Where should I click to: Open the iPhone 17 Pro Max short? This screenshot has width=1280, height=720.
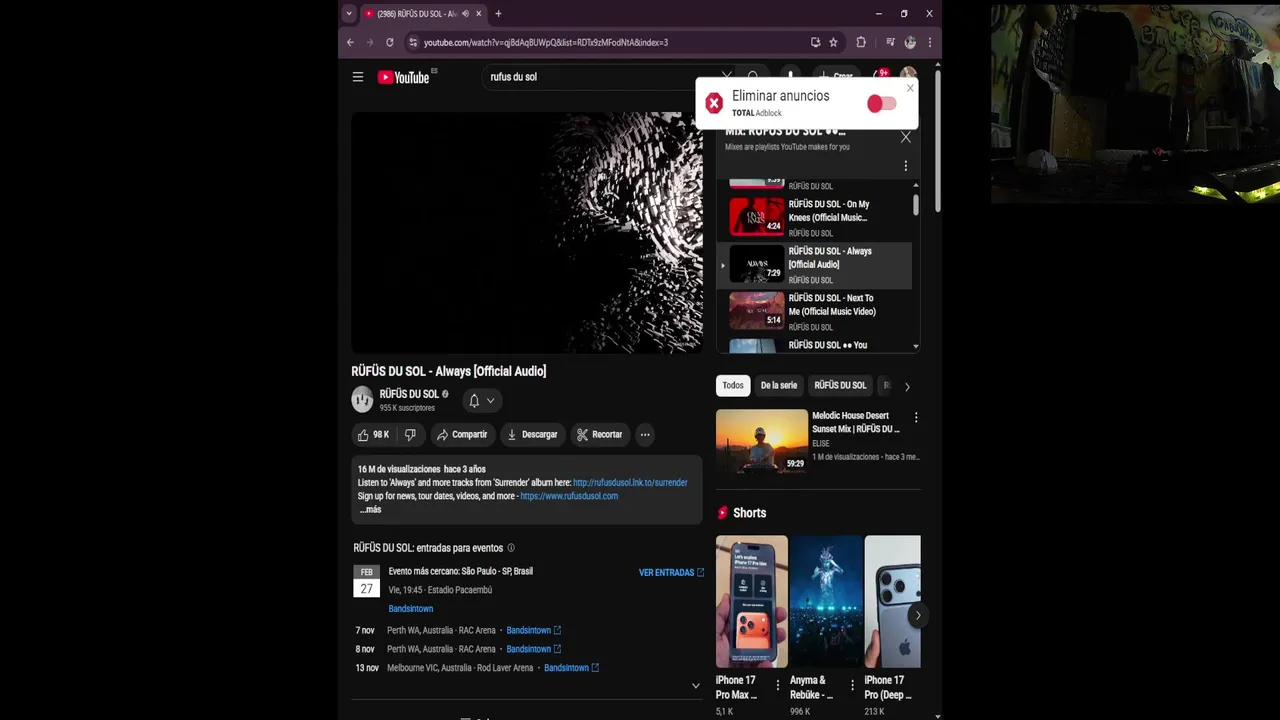click(x=751, y=602)
